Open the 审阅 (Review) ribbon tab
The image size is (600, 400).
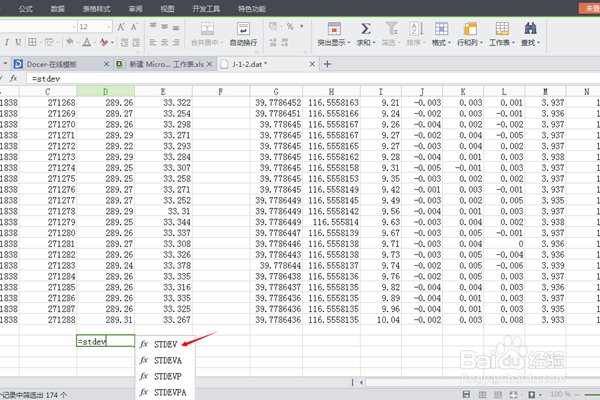tap(135, 9)
